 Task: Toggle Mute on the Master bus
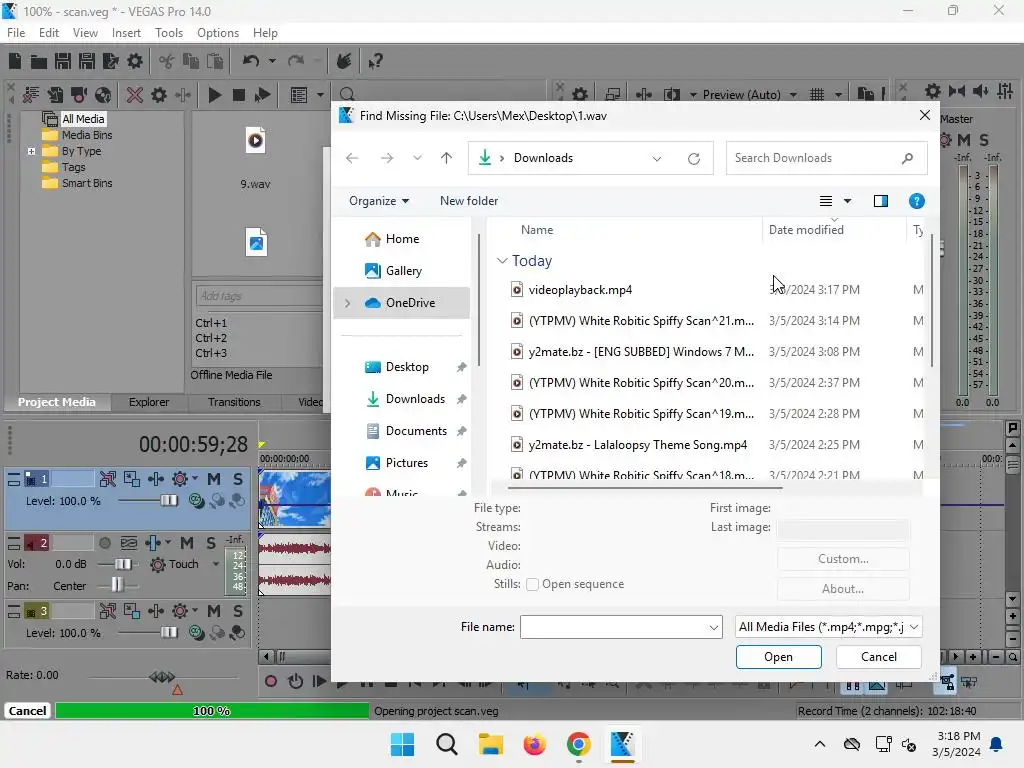click(x=963, y=140)
